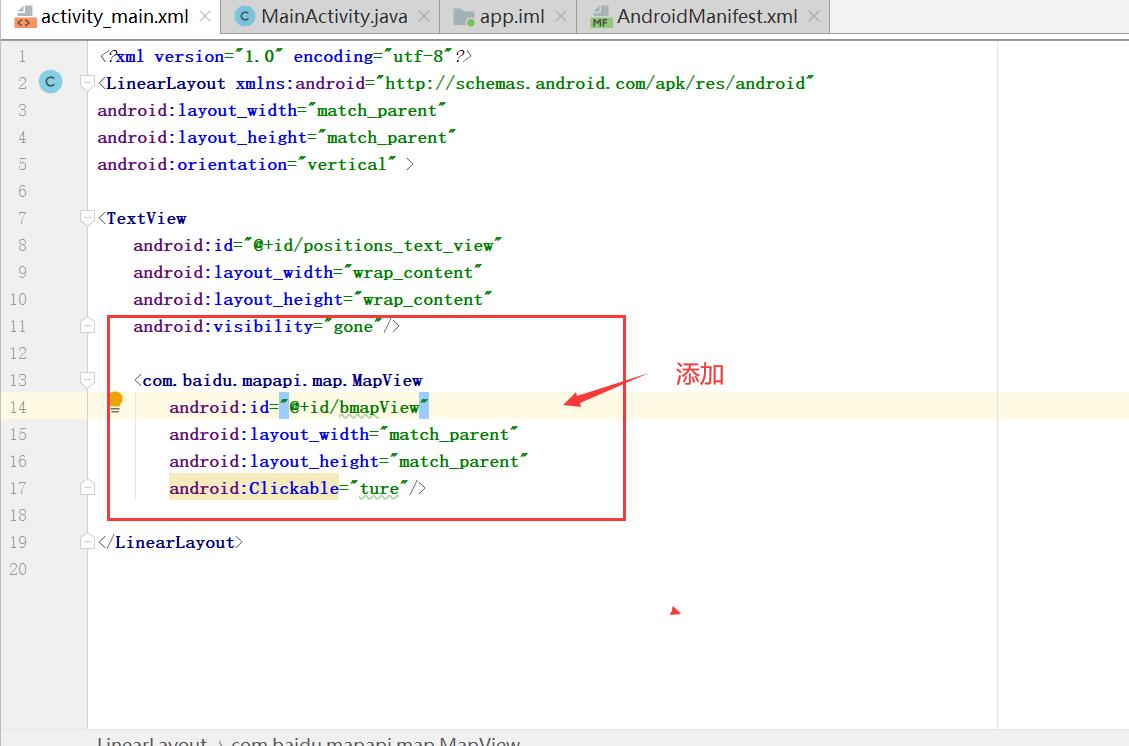Collapse the MapView tag fold on line 13
This screenshot has width=1129, height=746.
click(x=87, y=379)
